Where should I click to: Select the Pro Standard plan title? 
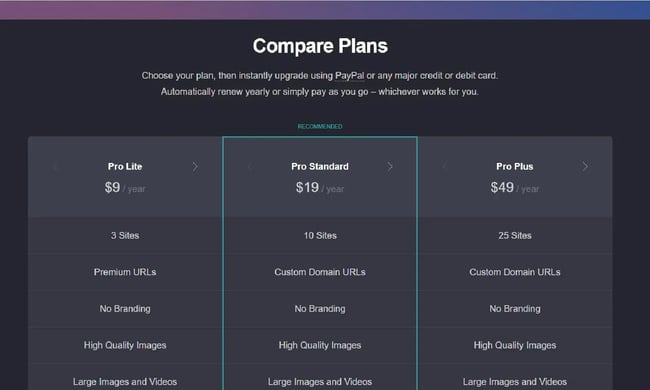[320, 167]
